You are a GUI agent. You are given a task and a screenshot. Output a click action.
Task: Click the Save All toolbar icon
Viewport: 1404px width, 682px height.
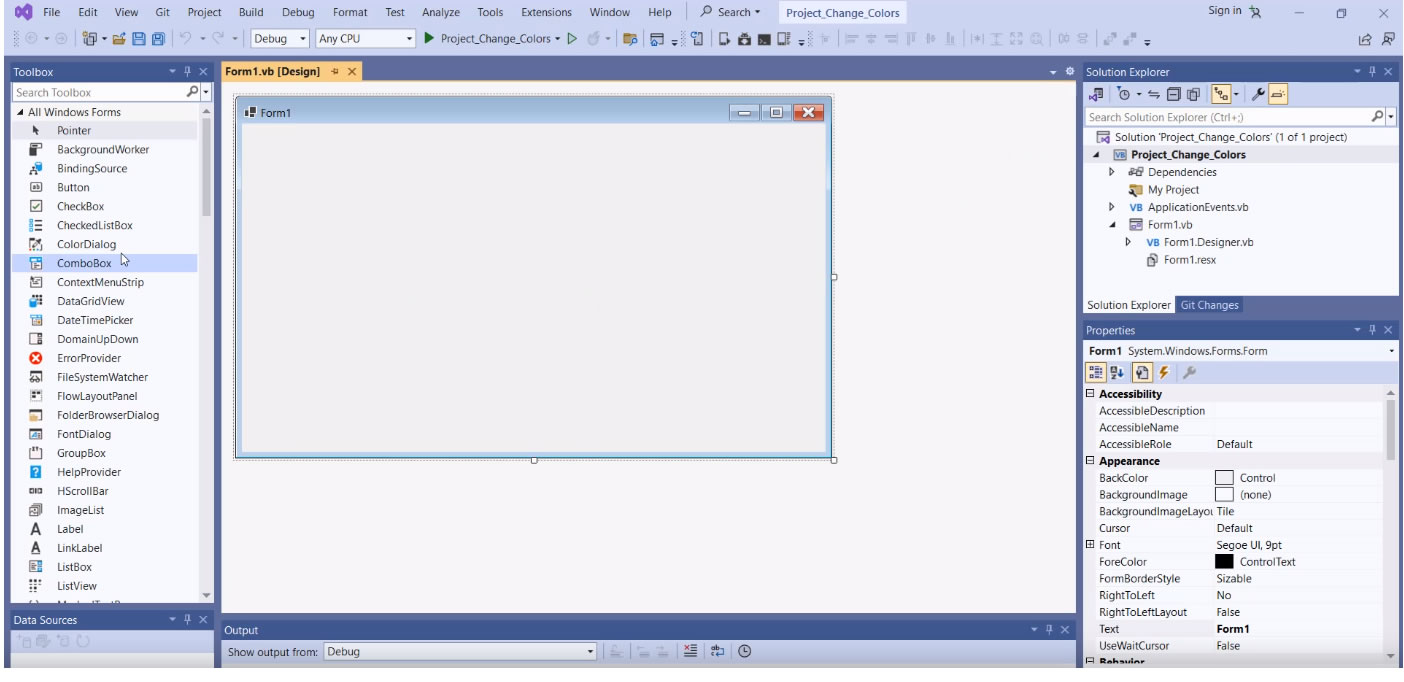click(159, 39)
